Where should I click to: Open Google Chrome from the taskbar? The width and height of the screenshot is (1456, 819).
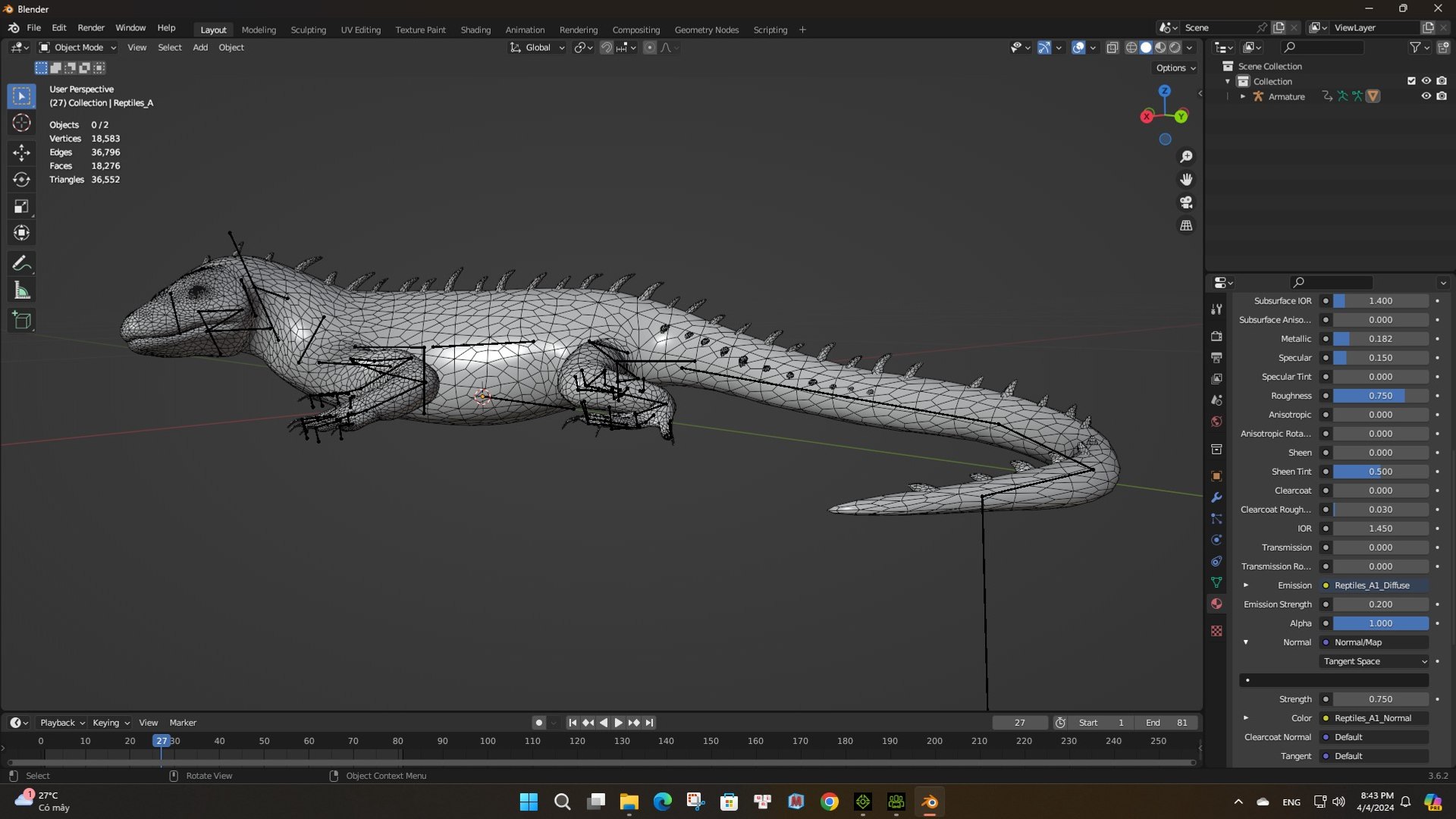(x=830, y=802)
